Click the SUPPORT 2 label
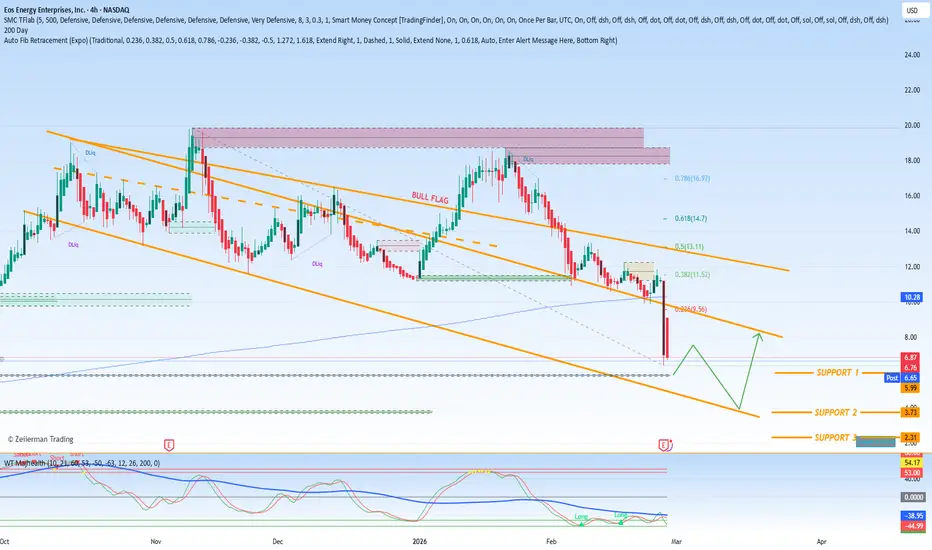Screen dimensions: 932x550 (x=836, y=412)
